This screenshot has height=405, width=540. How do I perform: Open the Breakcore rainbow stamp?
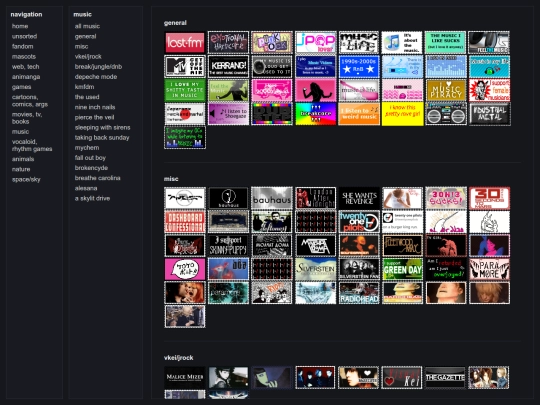tap(315, 114)
